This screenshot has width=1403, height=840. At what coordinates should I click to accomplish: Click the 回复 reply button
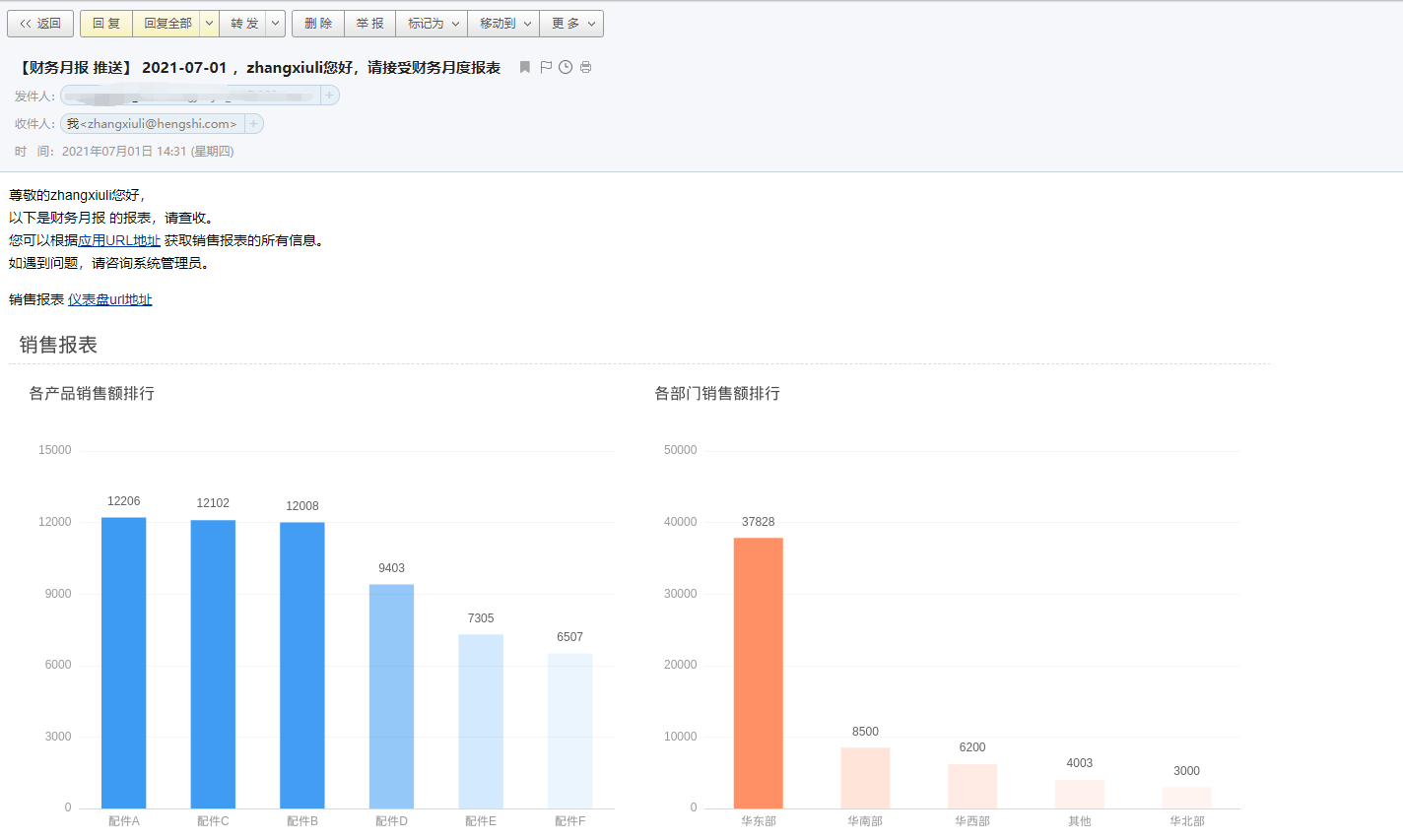coord(106,24)
